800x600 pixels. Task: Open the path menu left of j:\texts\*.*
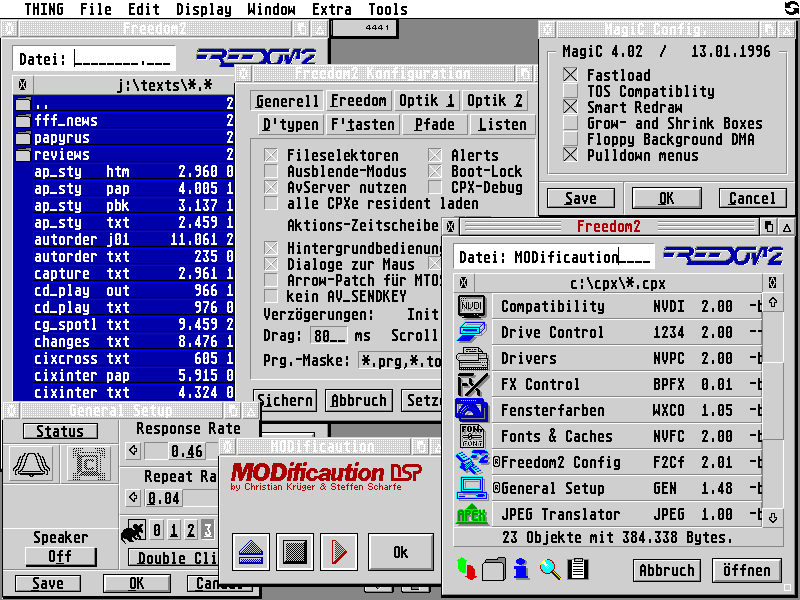pos(22,85)
